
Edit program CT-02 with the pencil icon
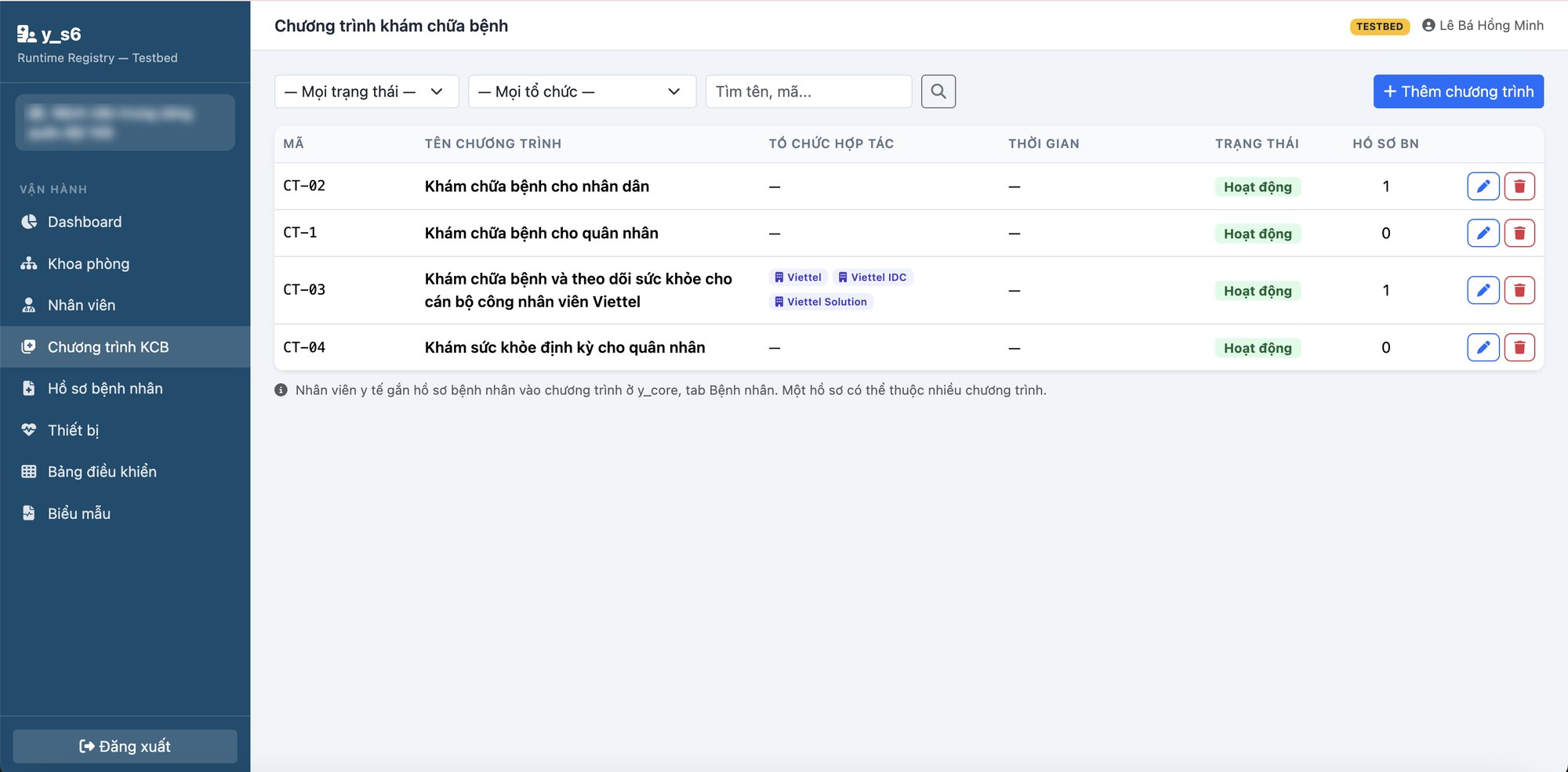[x=1483, y=187]
